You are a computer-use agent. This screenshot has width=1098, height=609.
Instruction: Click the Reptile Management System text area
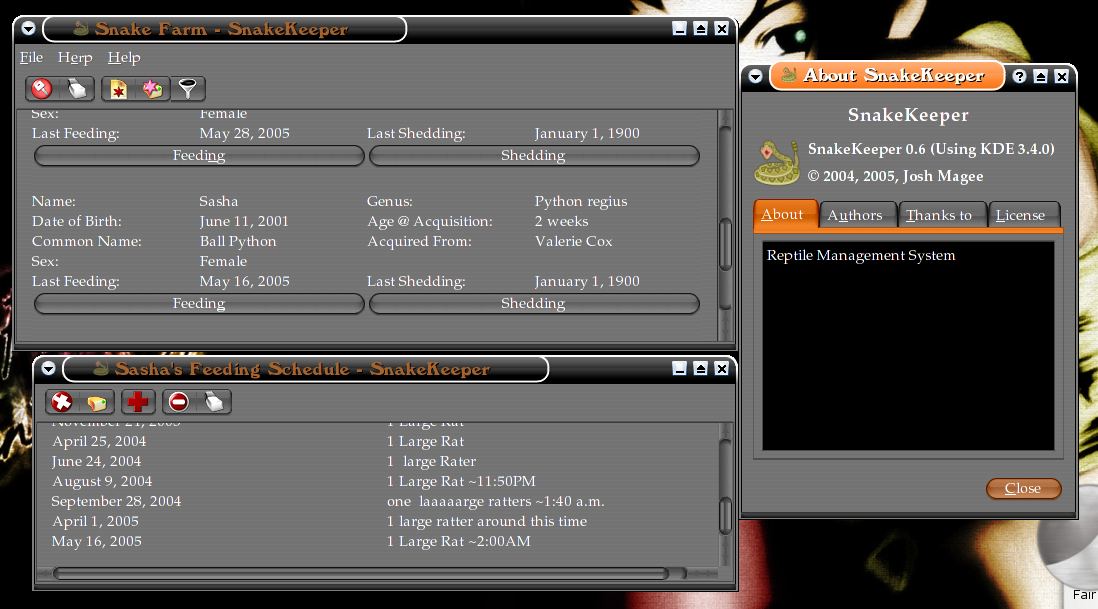click(908, 346)
